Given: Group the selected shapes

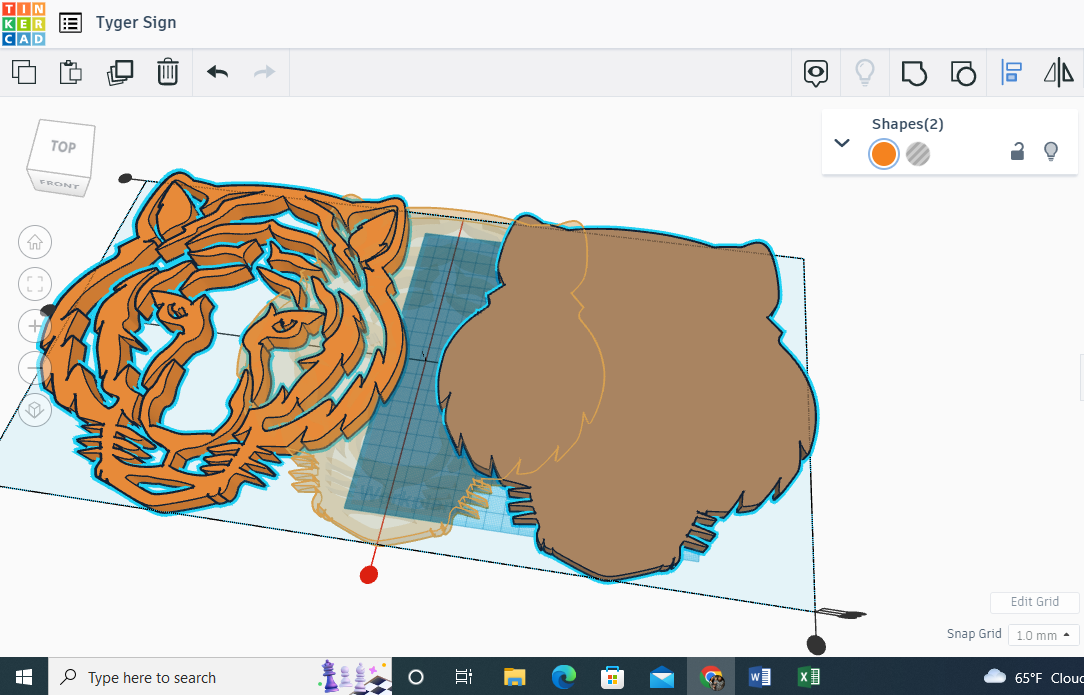Looking at the screenshot, I should tap(913, 72).
